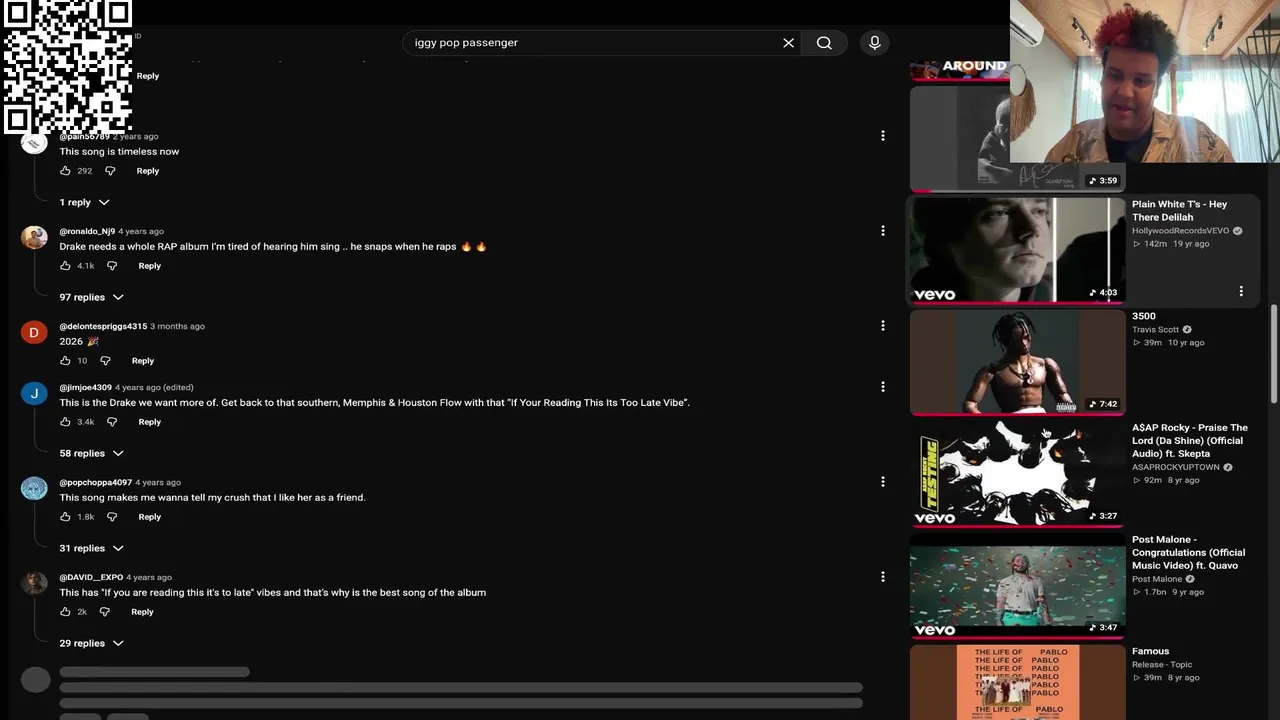Expand the '1 reply' thread
Viewport: 1280px width, 720px height.
84,202
